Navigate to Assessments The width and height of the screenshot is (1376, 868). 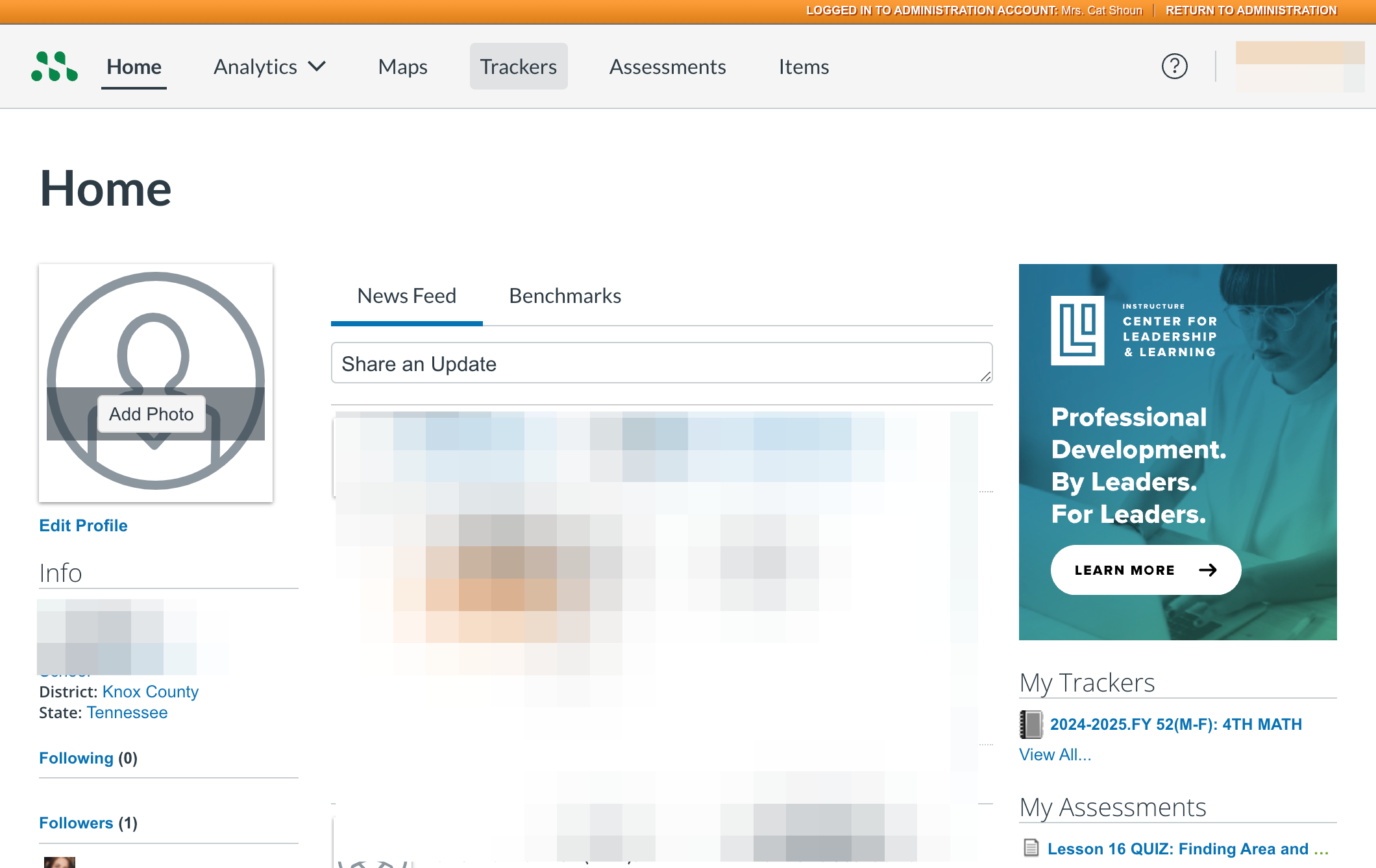point(667,66)
